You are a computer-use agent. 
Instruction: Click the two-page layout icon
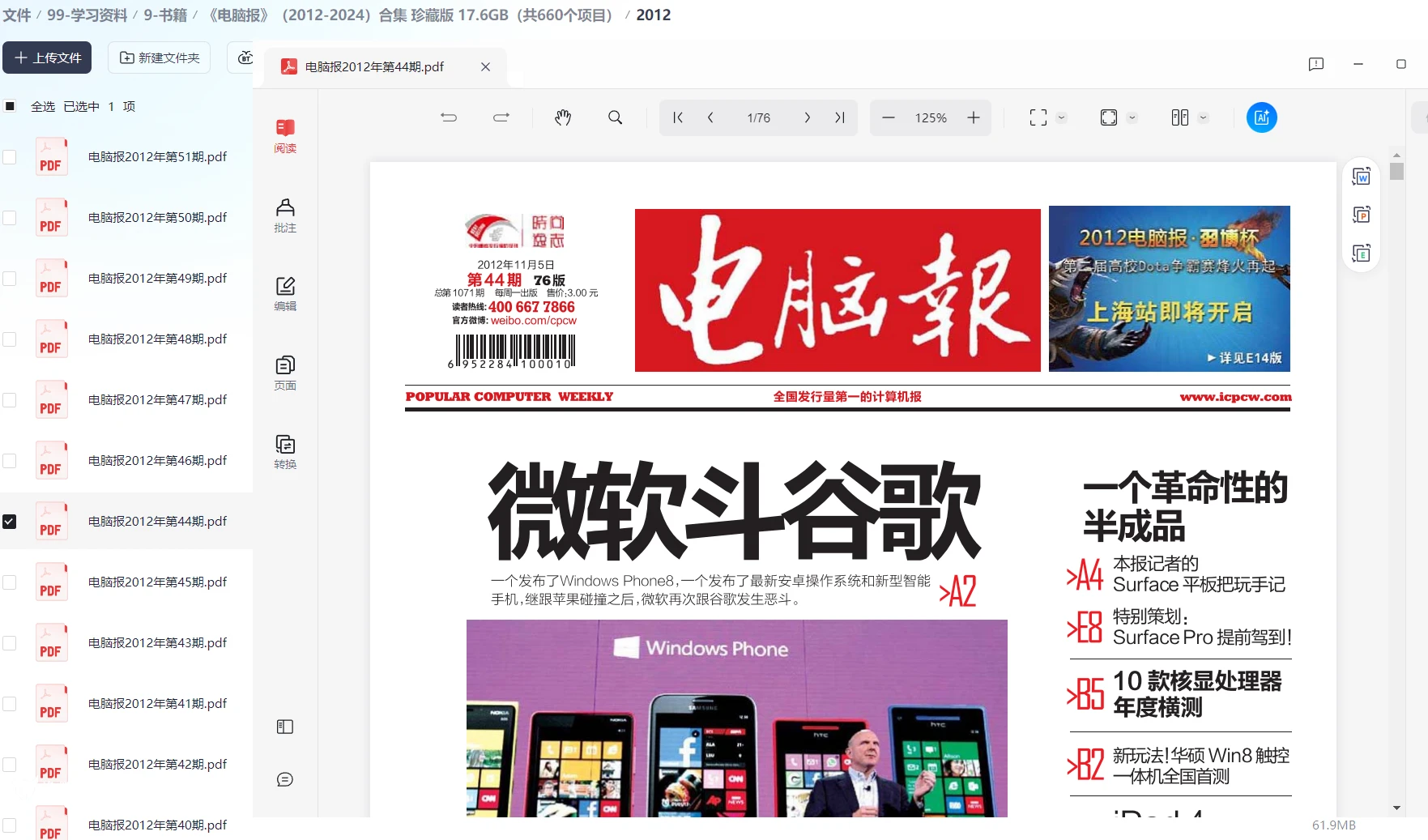pos(1180,117)
